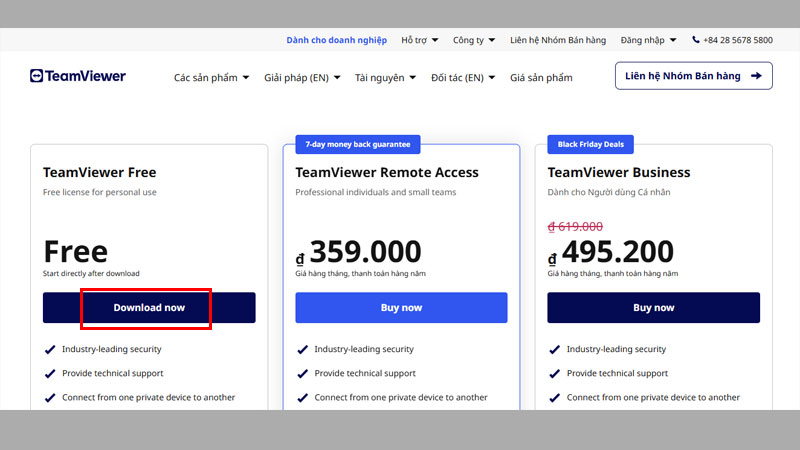Click the arrow in Liên hệ Nhóm Bán hàng button
Image resolution: width=800 pixels, height=450 pixels.
(756, 76)
